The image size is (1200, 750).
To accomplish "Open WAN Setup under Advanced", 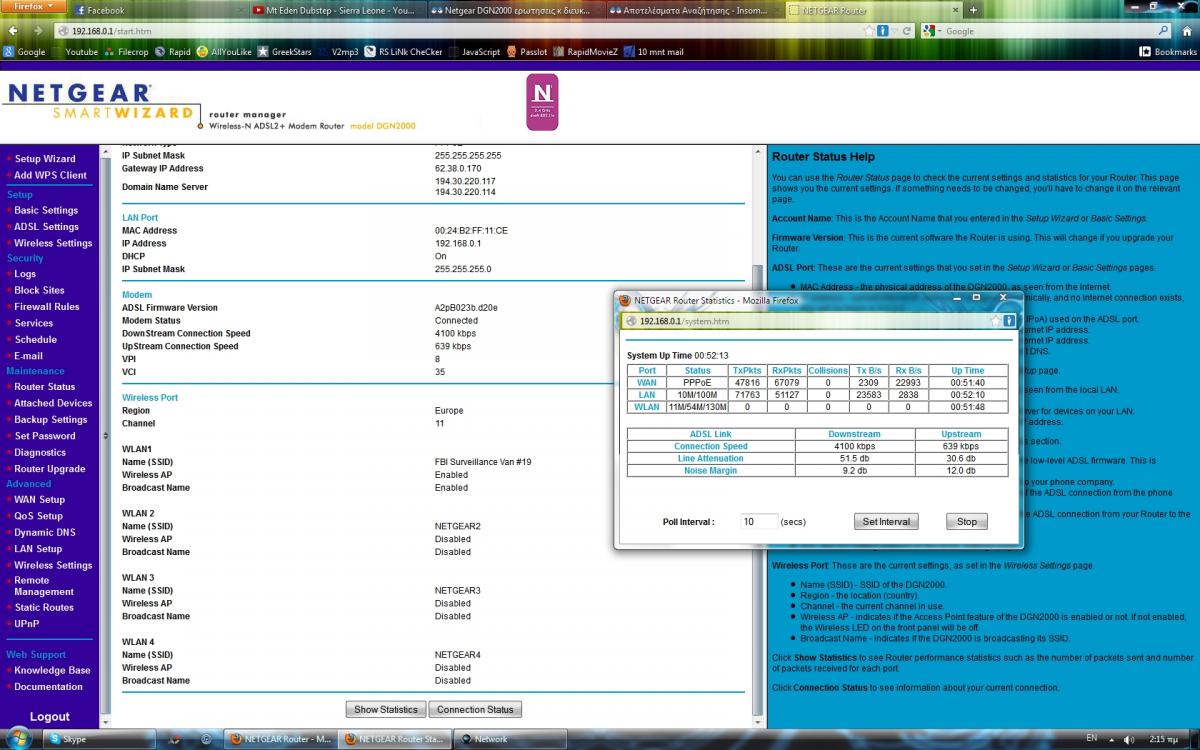I will (x=39, y=500).
